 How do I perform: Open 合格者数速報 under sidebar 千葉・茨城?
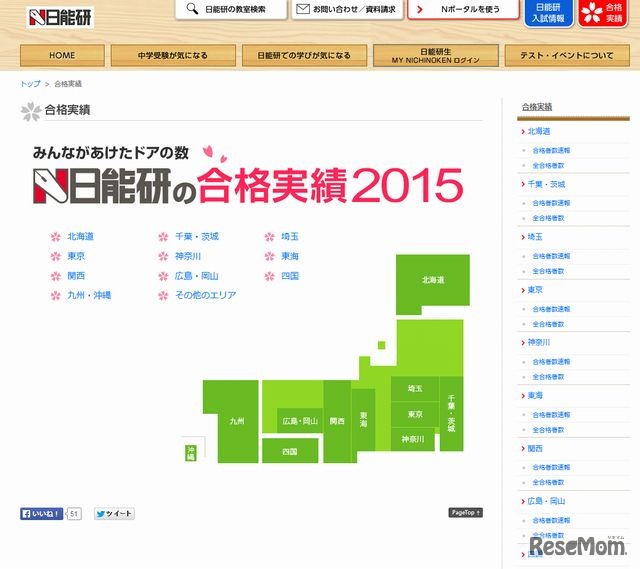(x=551, y=203)
